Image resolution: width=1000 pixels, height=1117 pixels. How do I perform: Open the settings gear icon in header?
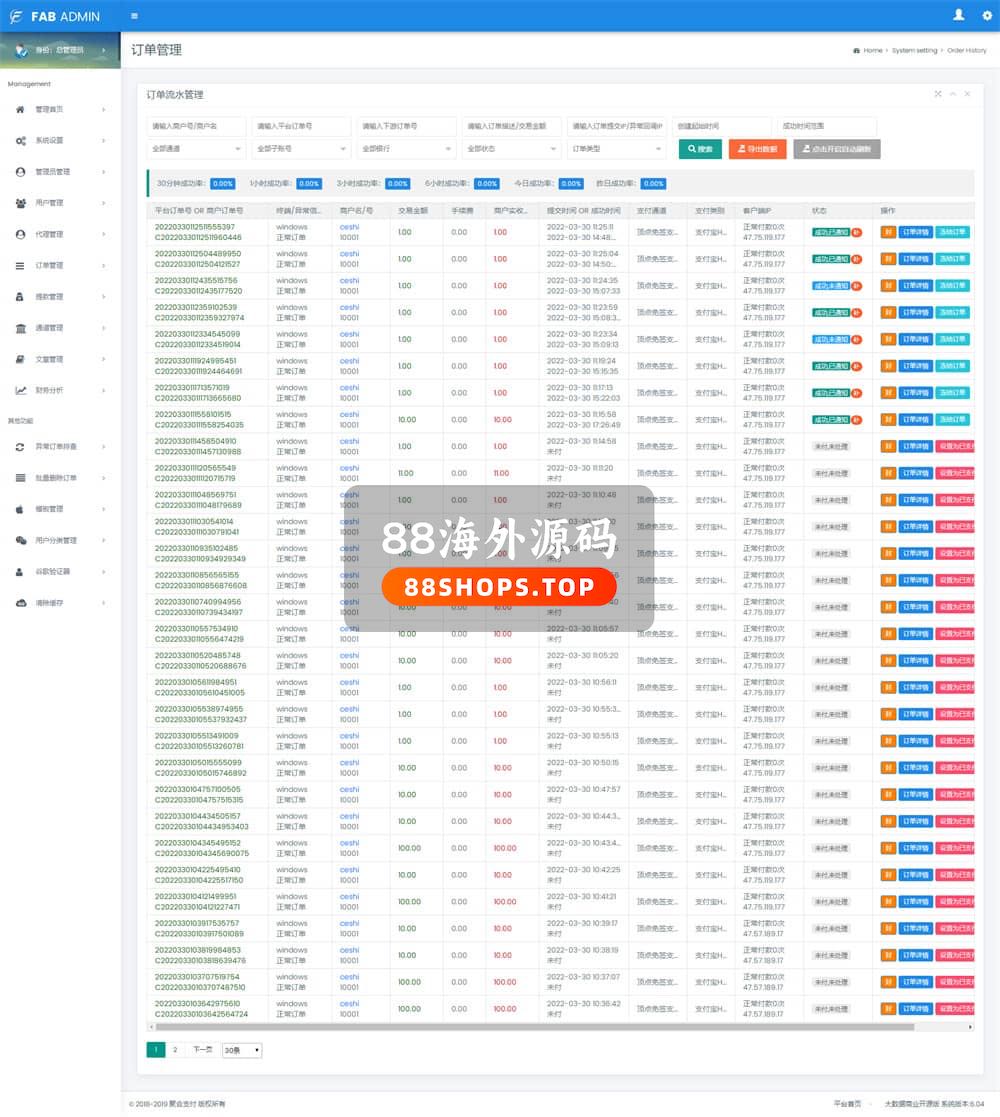(x=987, y=16)
